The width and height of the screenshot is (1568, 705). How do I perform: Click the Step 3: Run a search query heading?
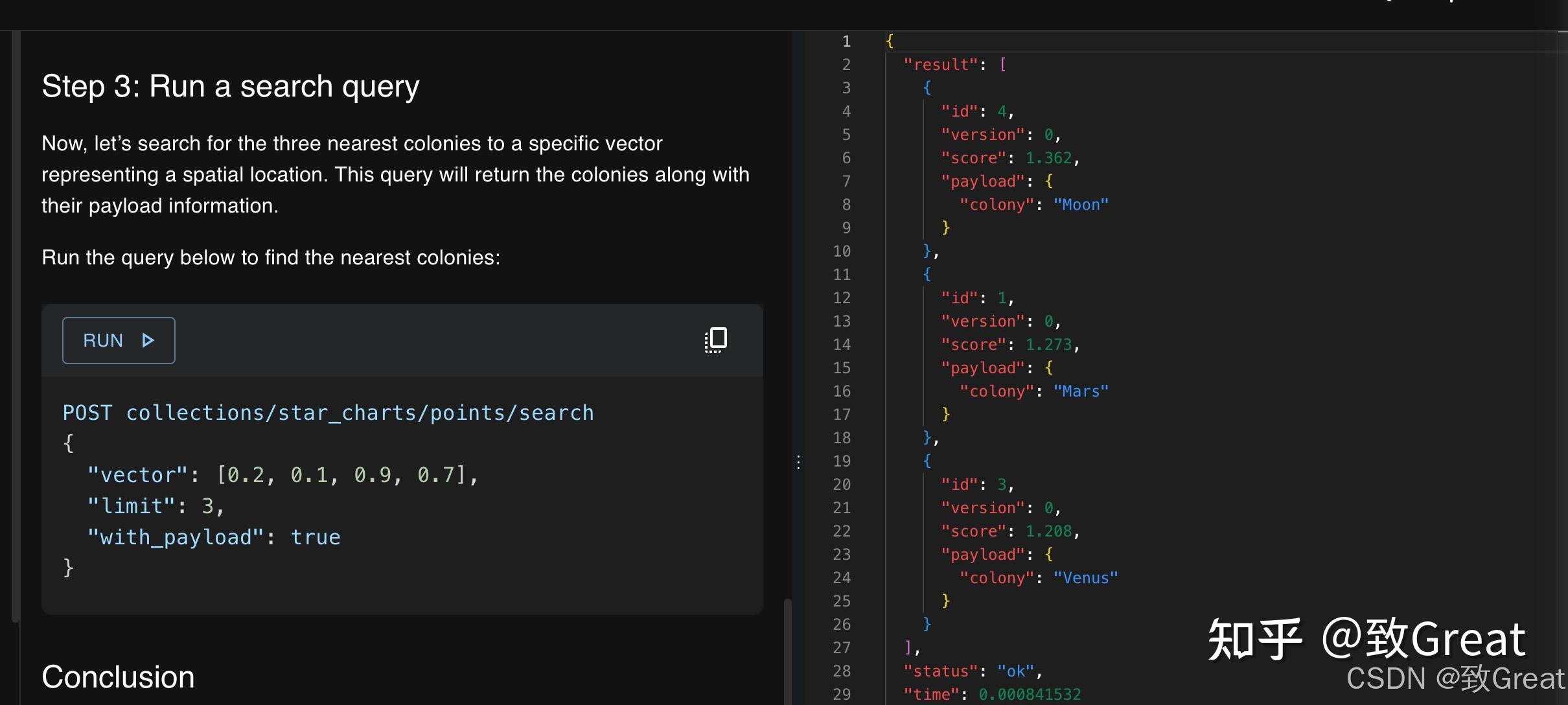coord(231,86)
